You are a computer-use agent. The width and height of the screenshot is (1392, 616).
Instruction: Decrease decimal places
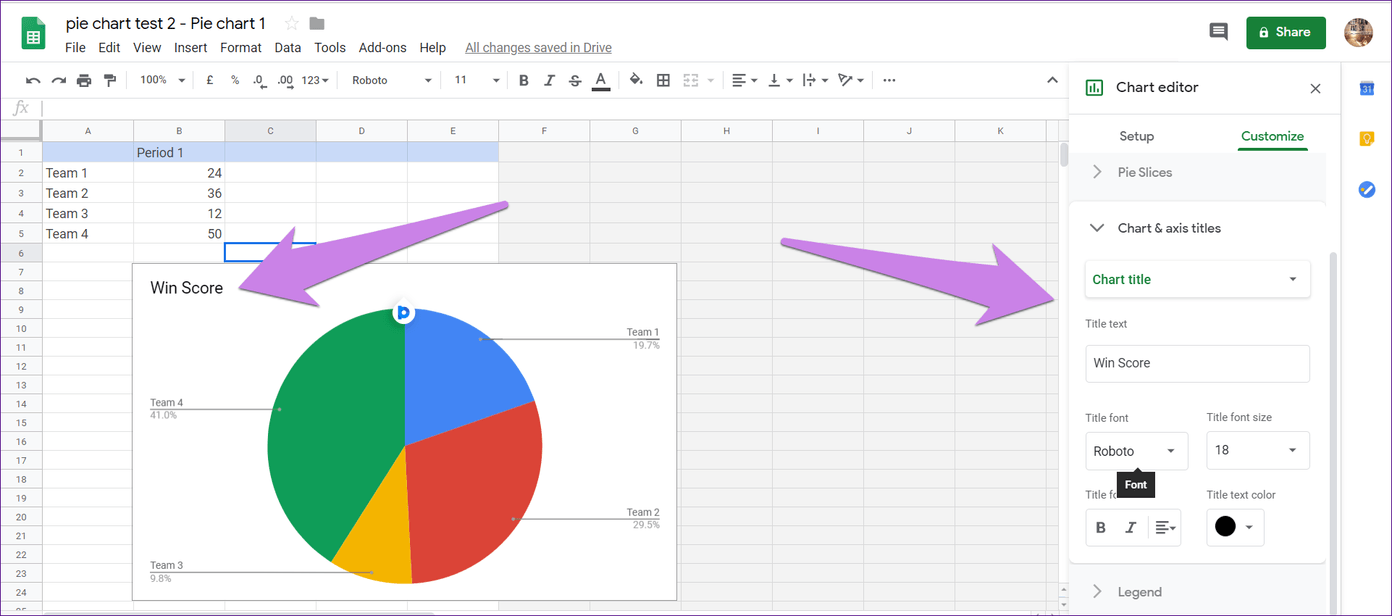click(259, 80)
